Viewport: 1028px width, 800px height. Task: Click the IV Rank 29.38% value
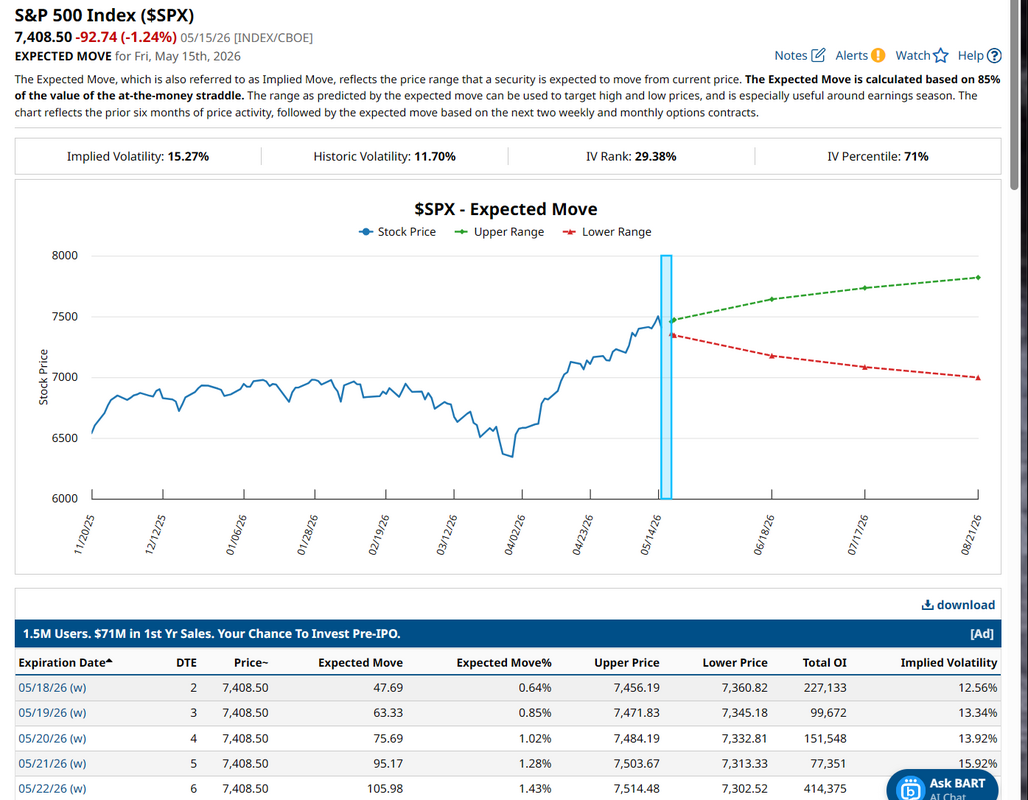pos(655,157)
